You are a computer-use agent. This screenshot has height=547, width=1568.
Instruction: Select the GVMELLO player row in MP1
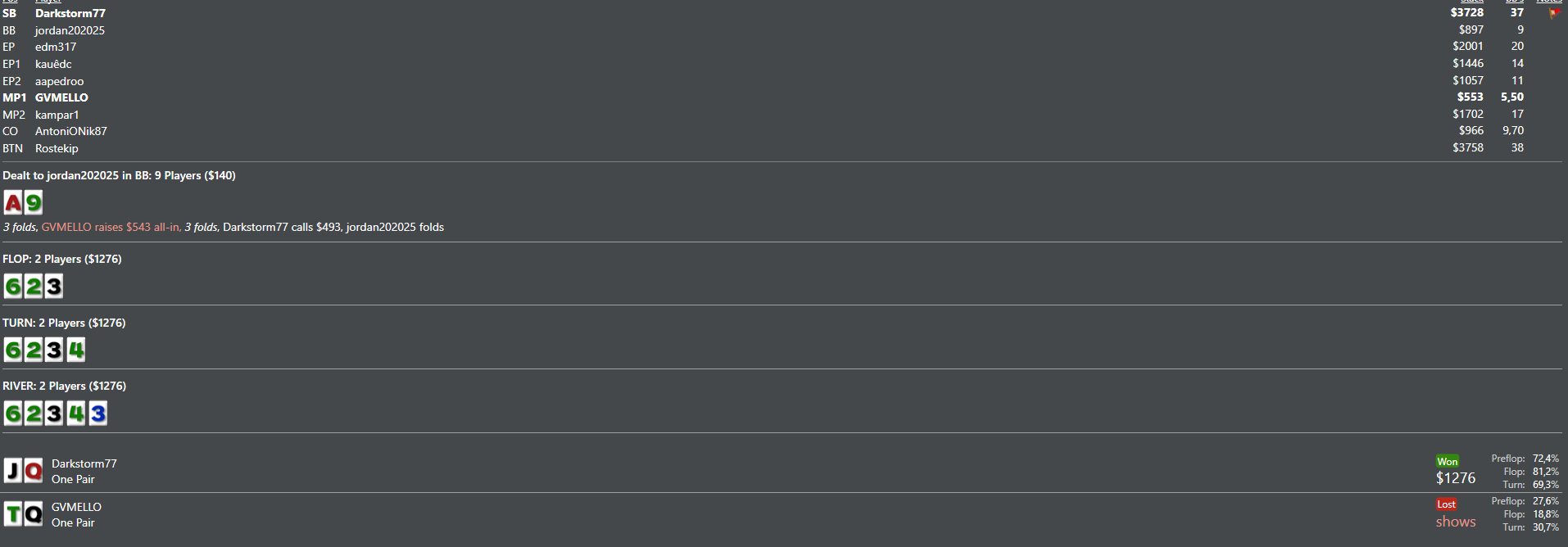782,97
